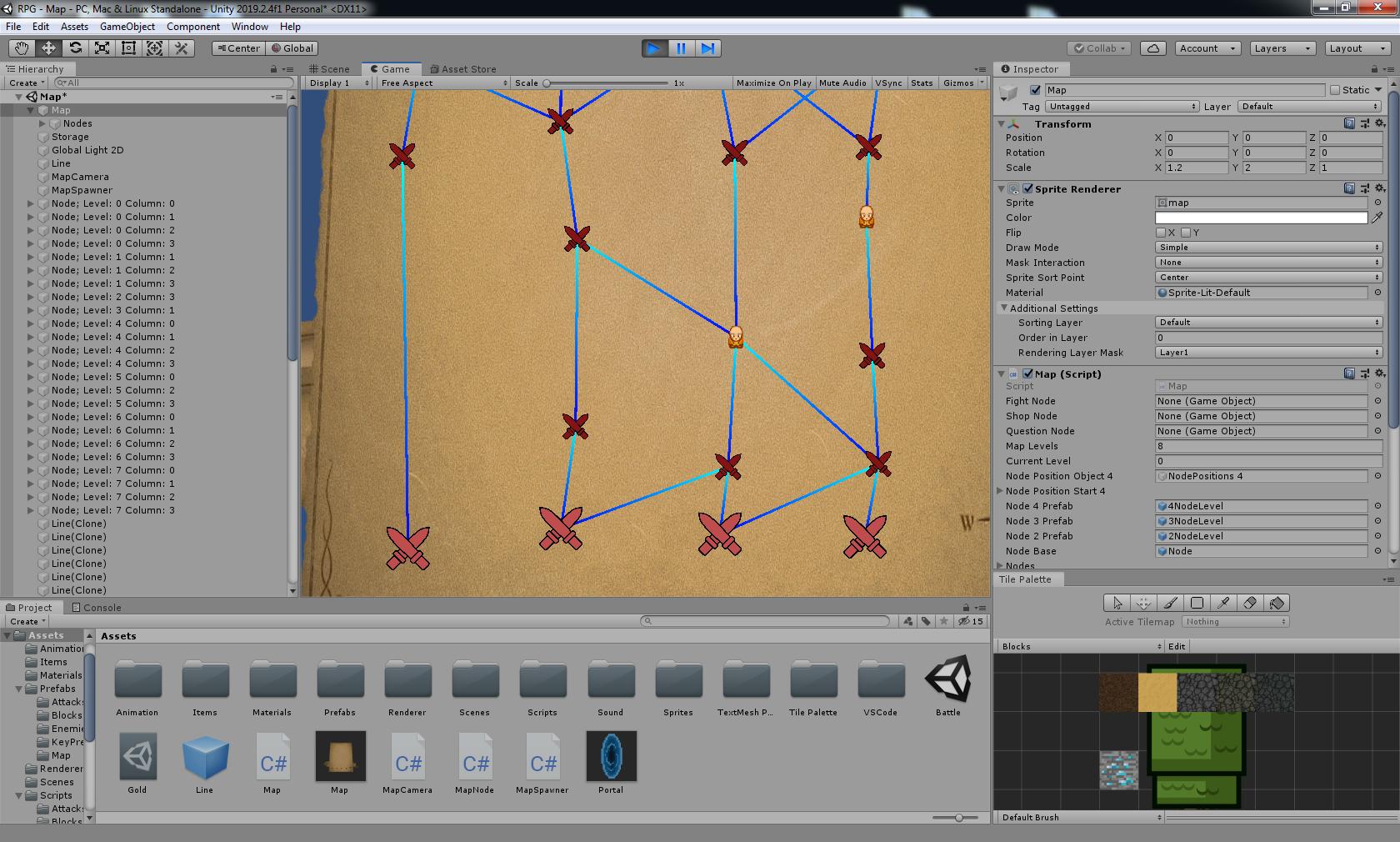Switch to the Console tab
Screen dimensions: 1400x842
[97, 608]
